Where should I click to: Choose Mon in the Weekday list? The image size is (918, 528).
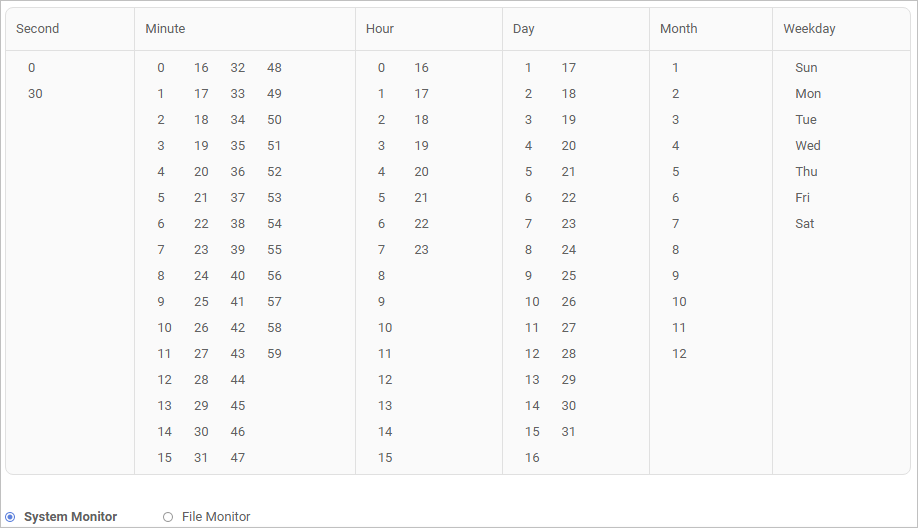808,94
